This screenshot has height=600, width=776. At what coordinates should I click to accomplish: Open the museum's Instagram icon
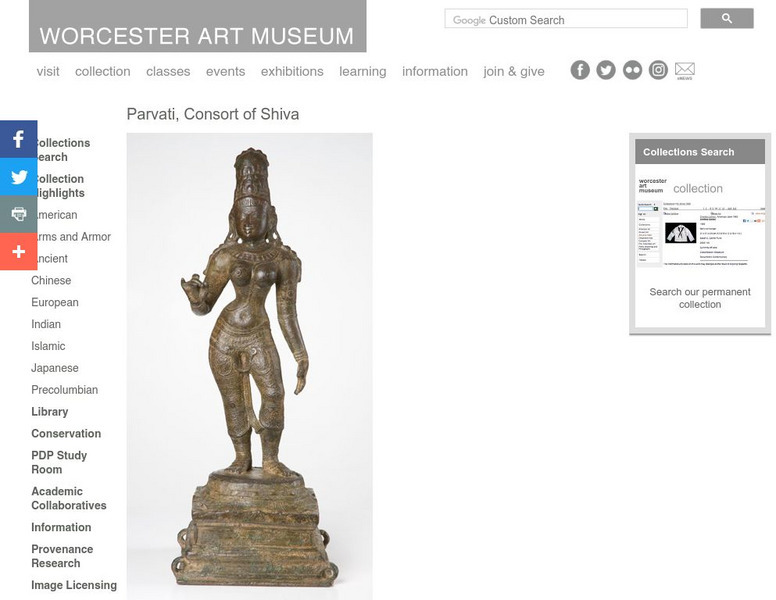click(658, 70)
